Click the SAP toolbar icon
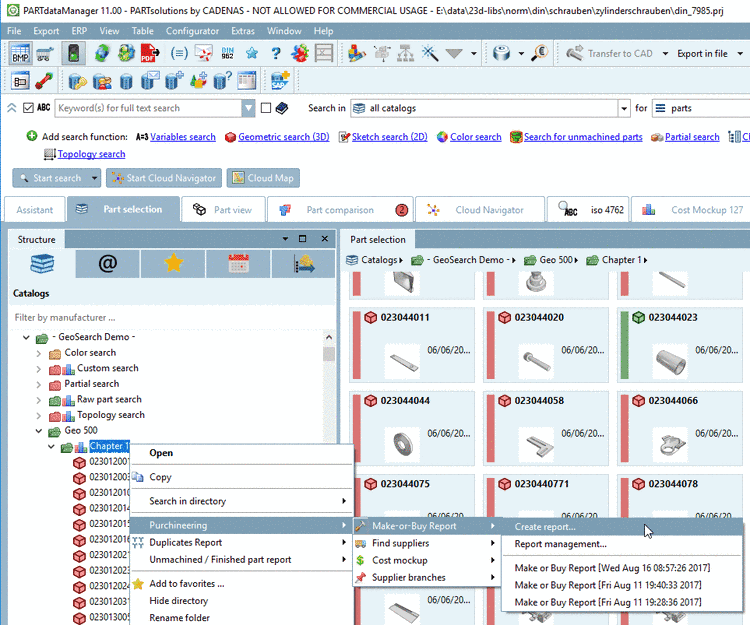The height and width of the screenshot is (625, 750). coord(280,80)
